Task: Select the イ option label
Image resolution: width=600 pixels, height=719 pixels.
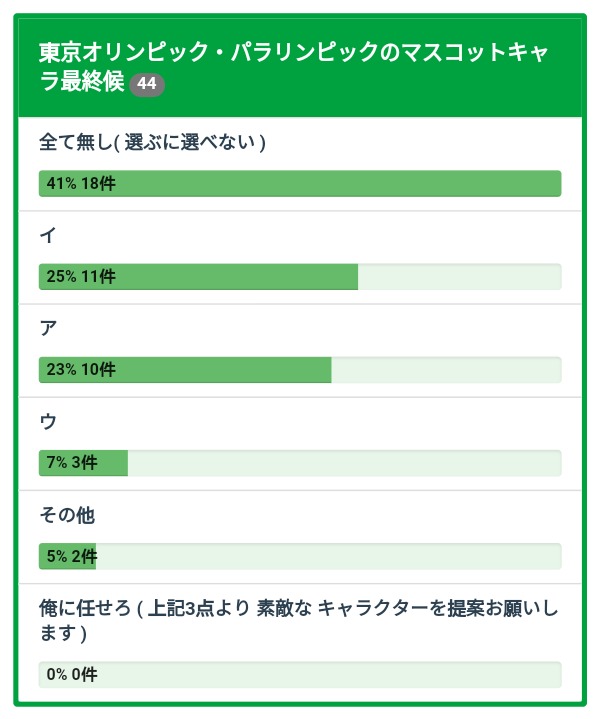Action: 47,236
